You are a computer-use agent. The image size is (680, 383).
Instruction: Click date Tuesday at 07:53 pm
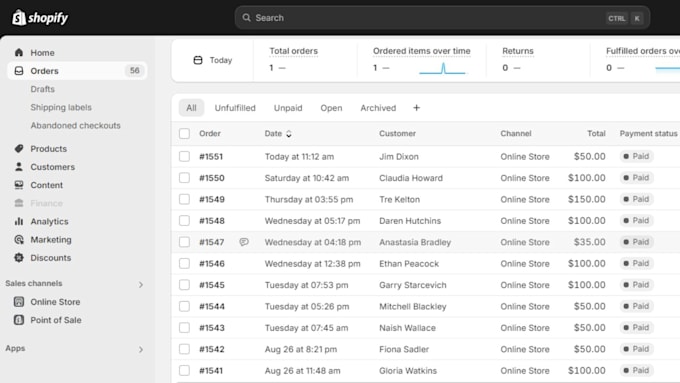(x=306, y=285)
